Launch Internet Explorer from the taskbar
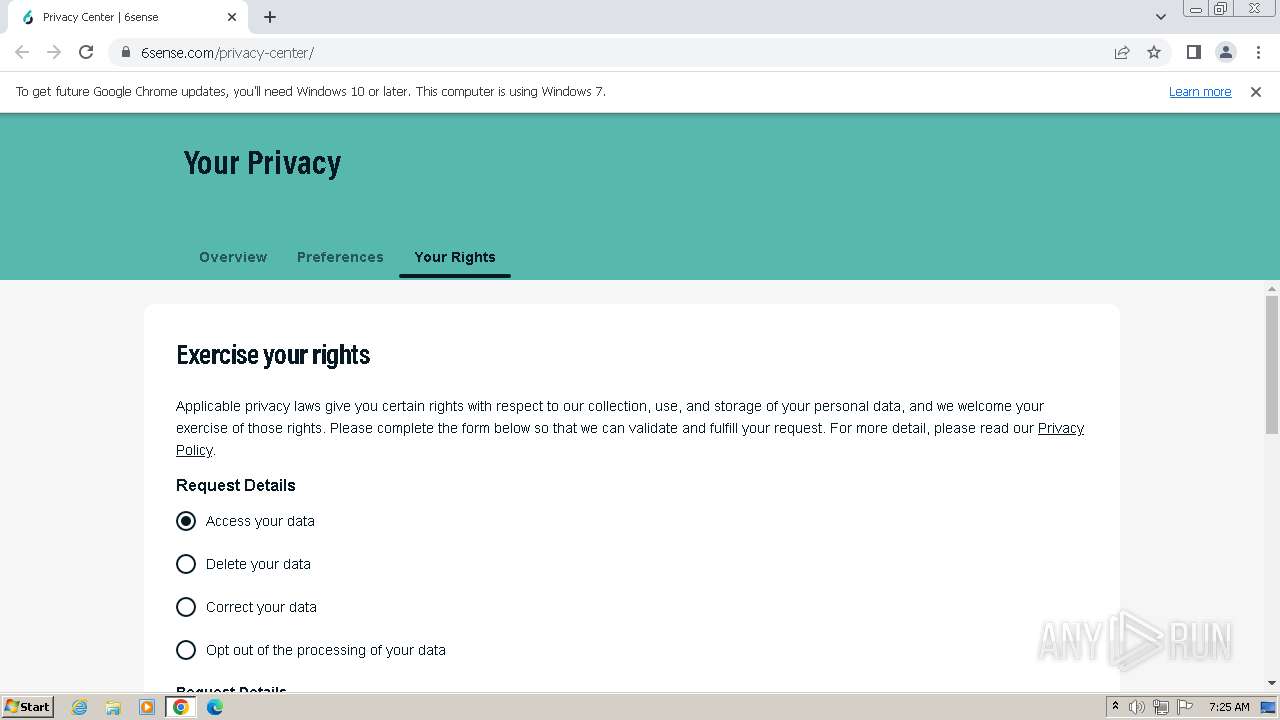Screen dimensions: 1280x720 click(80, 707)
